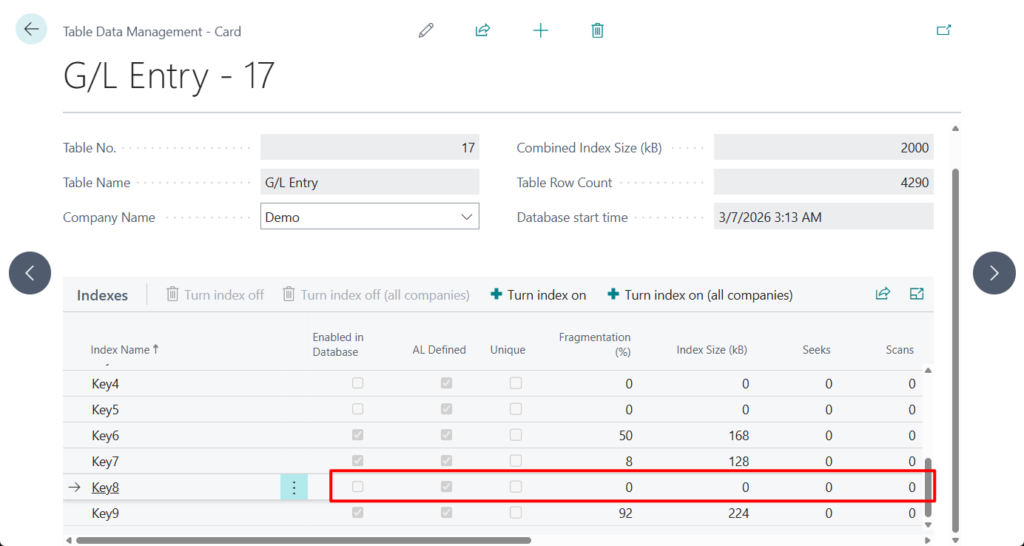Click the horizontal scrollbar at bottom
1024x546 pixels.
[x=304, y=540]
